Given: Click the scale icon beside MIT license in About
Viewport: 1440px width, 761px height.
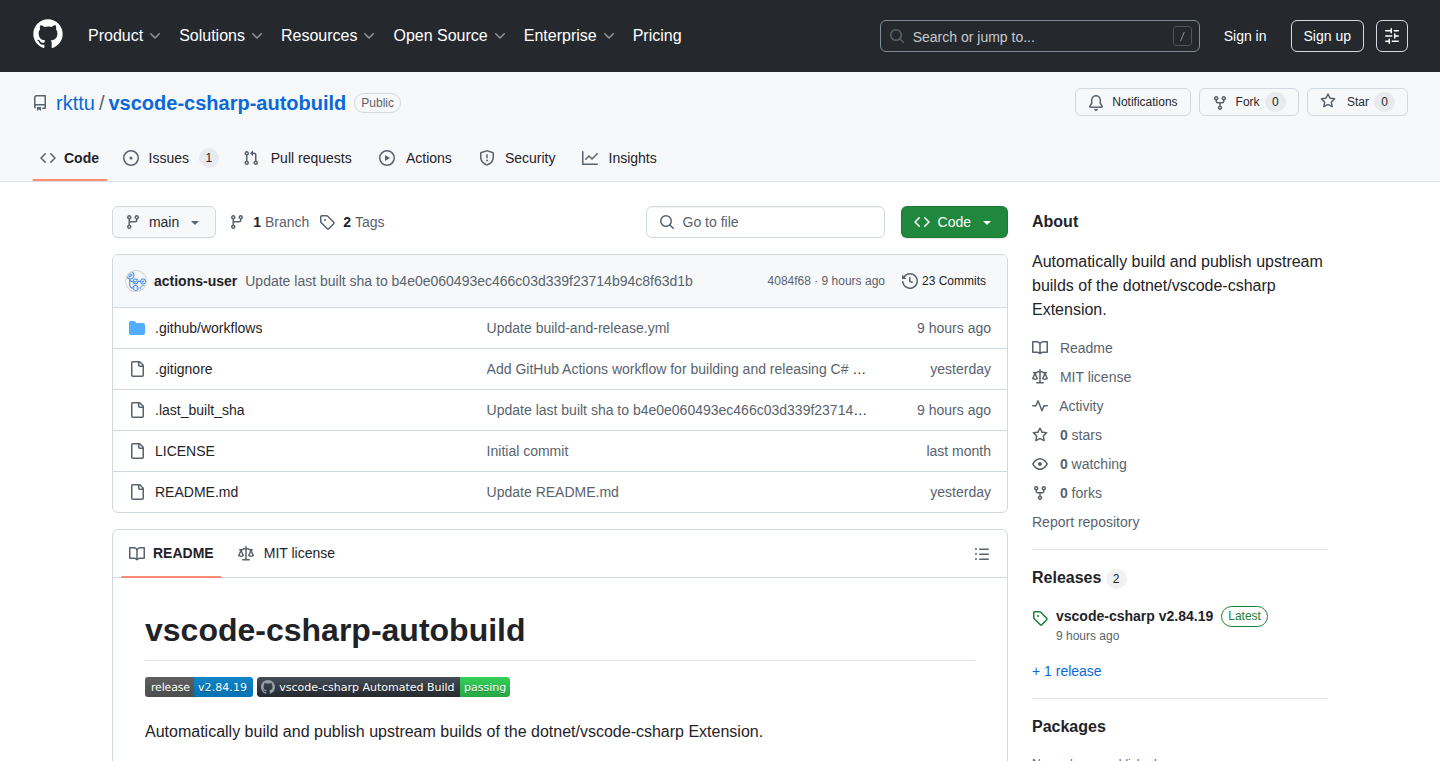Looking at the screenshot, I should tap(1040, 377).
